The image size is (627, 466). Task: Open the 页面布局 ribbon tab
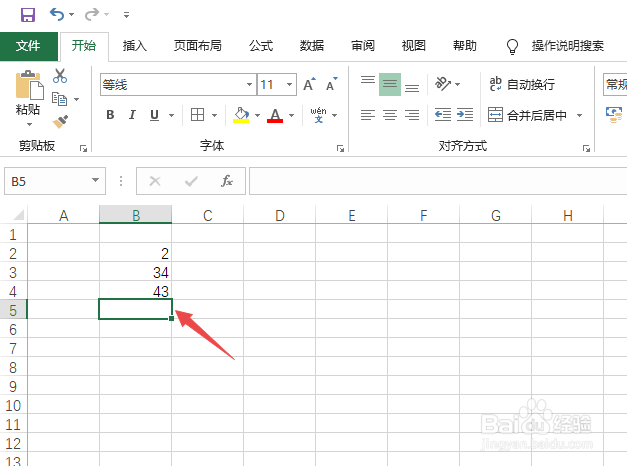click(x=198, y=46)
